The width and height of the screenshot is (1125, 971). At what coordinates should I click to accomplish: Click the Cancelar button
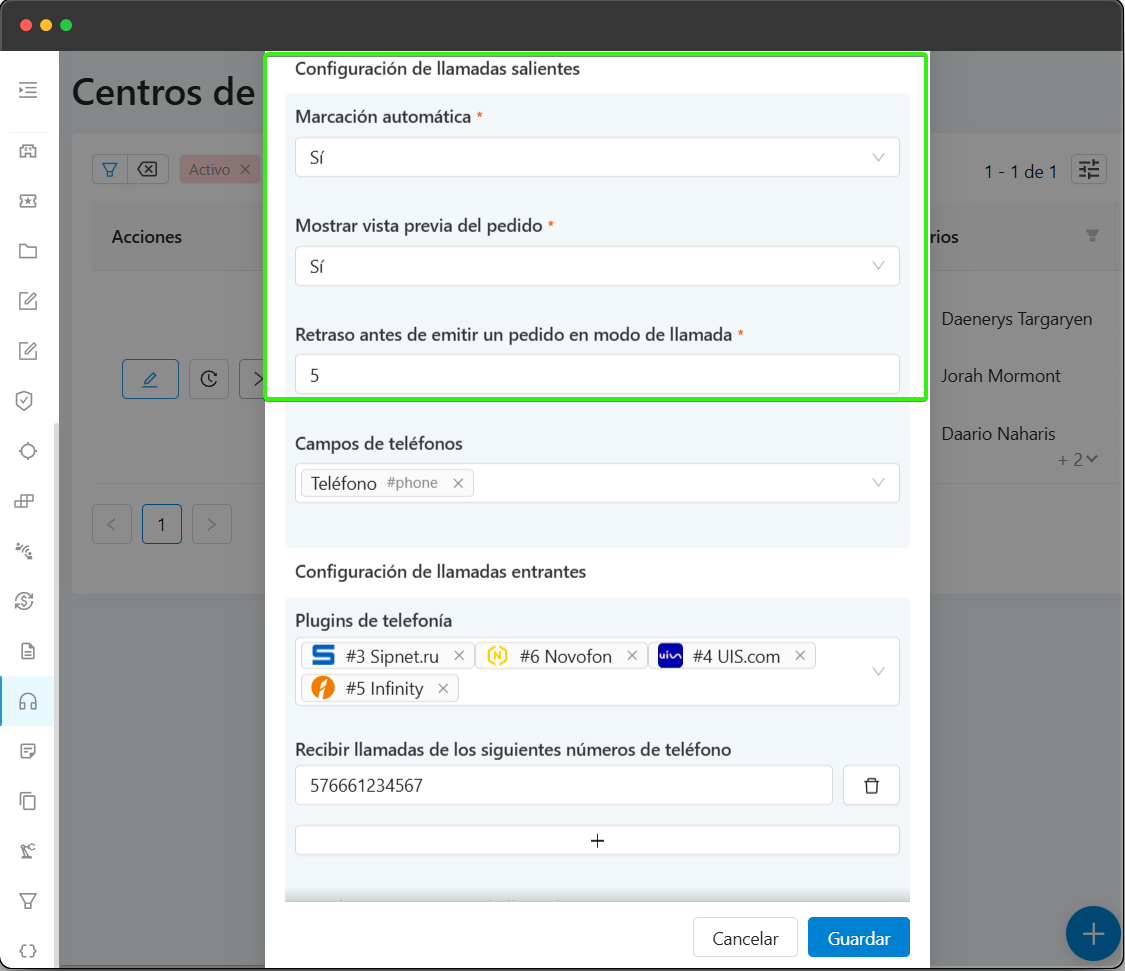[x=745, y=938]
